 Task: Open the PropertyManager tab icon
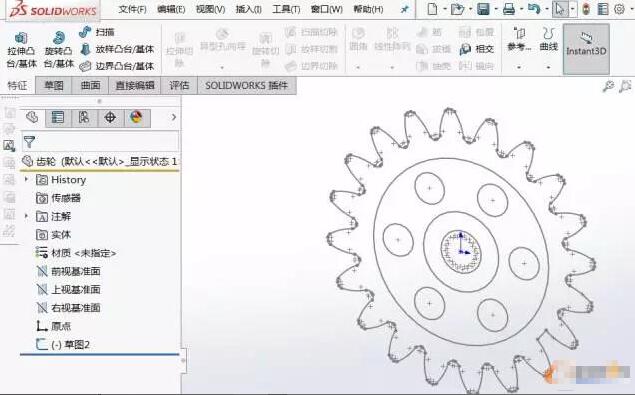(x=58, y=117)
